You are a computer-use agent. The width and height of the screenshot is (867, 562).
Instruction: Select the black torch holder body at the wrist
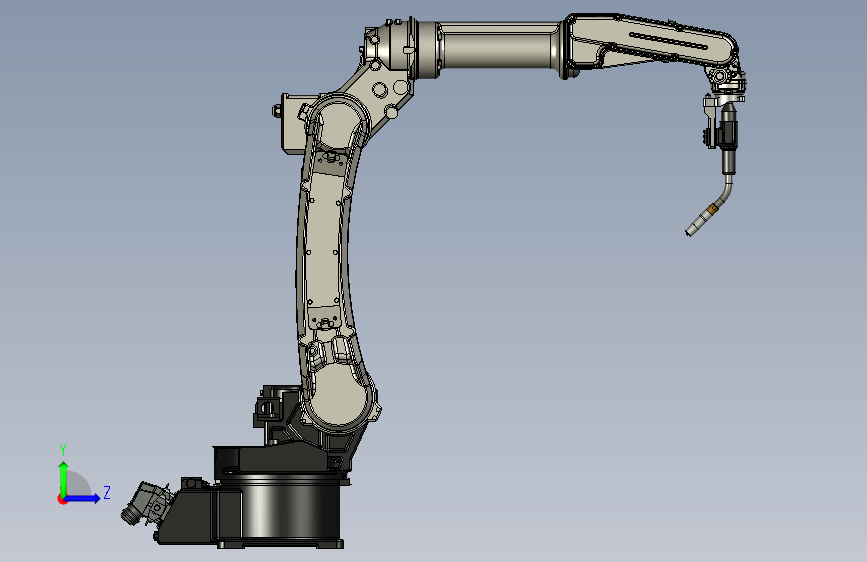[729, 134]
